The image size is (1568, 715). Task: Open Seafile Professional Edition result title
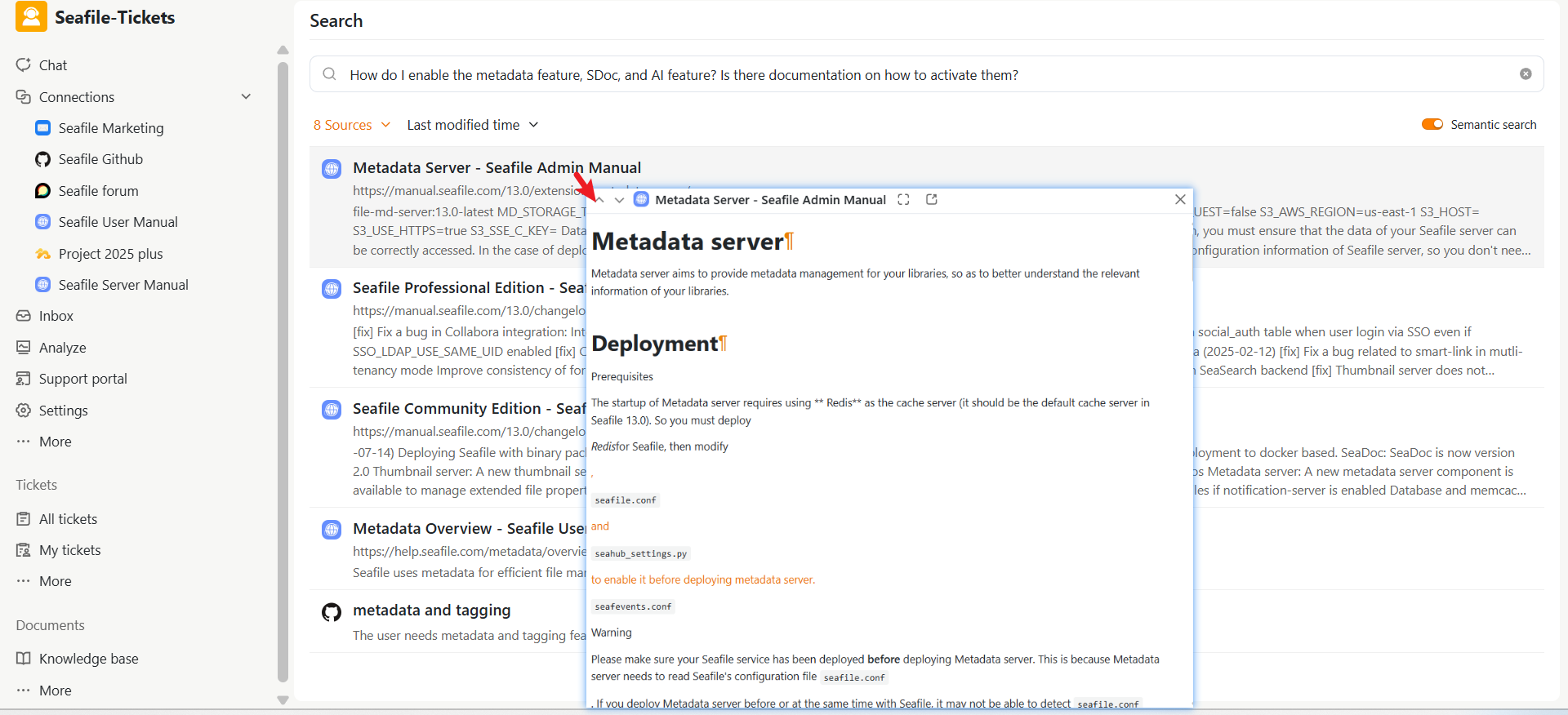[x=469, y=288]
